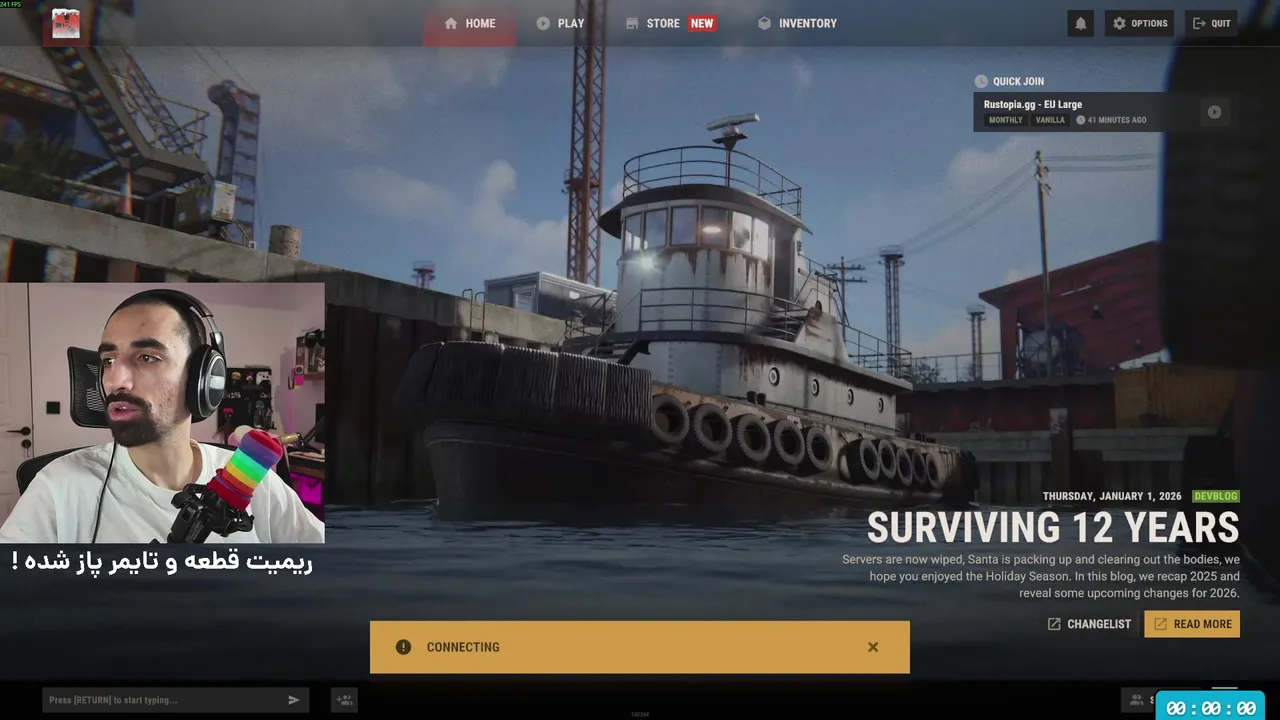Click the NEW badge next to Store
This screenshot has height=720, width=1280.
pyautogui.click(x=702, y=23)
